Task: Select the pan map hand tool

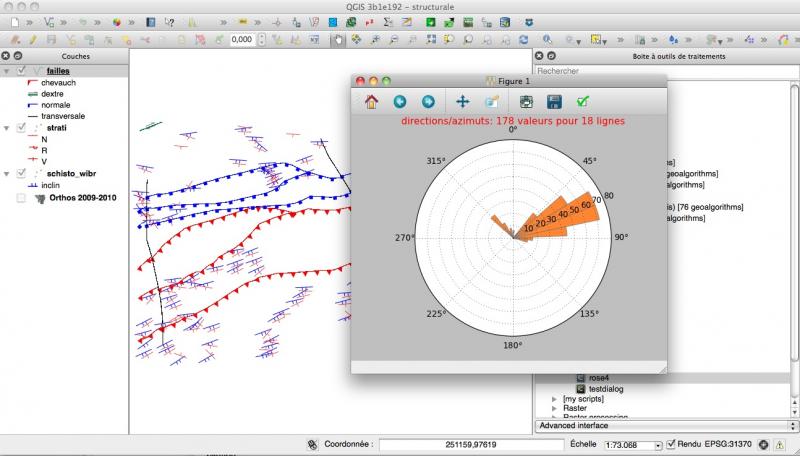Action: point(338,39)
